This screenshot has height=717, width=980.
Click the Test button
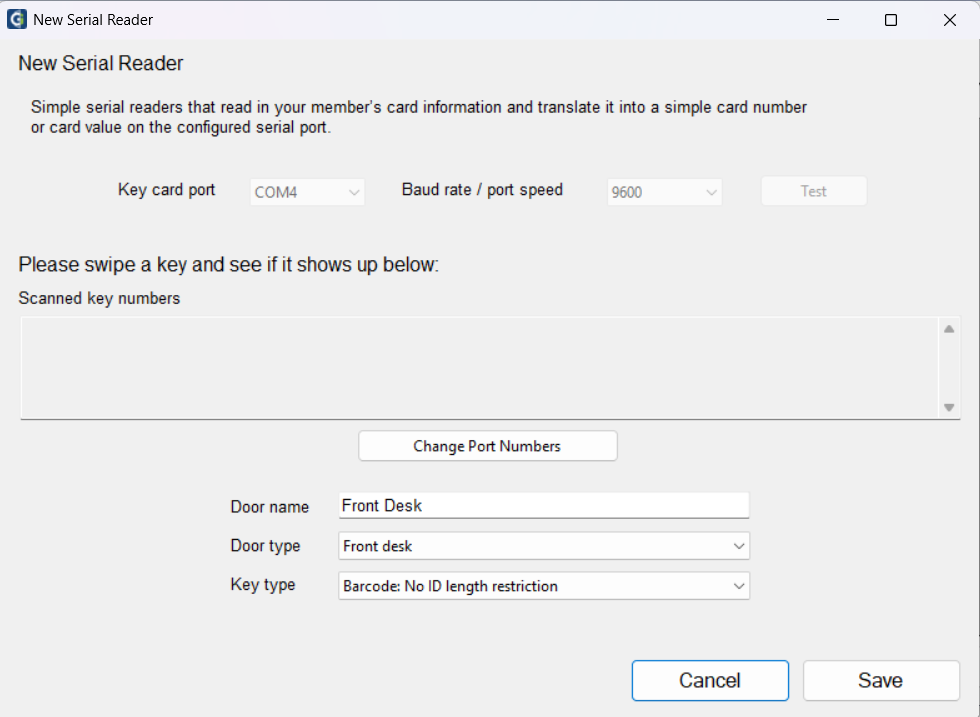point(814,191)
